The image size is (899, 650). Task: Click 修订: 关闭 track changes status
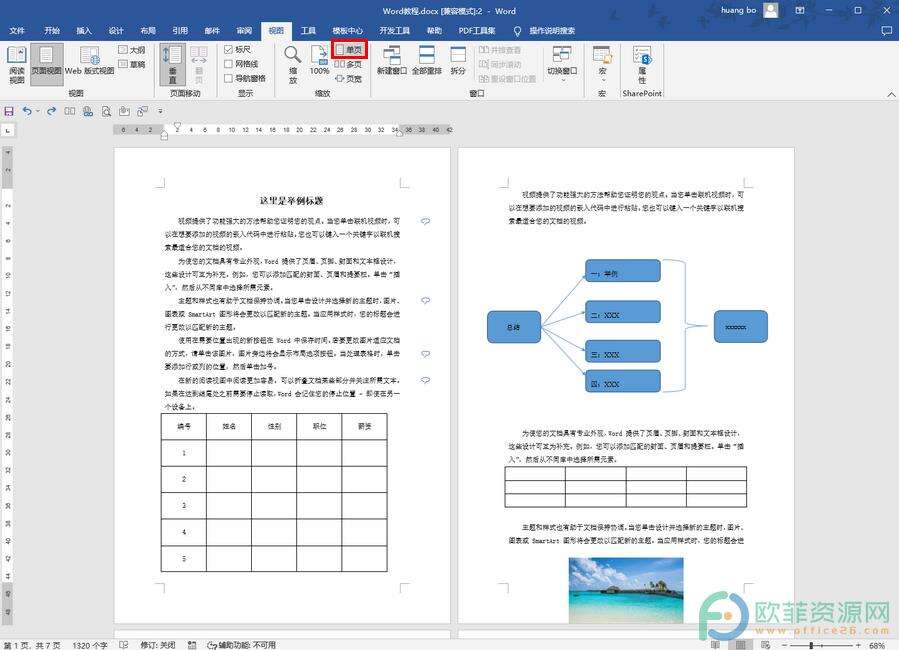(158, 645)
